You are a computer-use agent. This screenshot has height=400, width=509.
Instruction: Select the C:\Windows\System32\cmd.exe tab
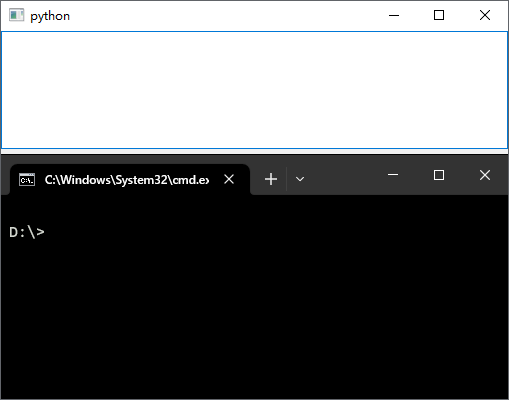click(x=130, y=179)
